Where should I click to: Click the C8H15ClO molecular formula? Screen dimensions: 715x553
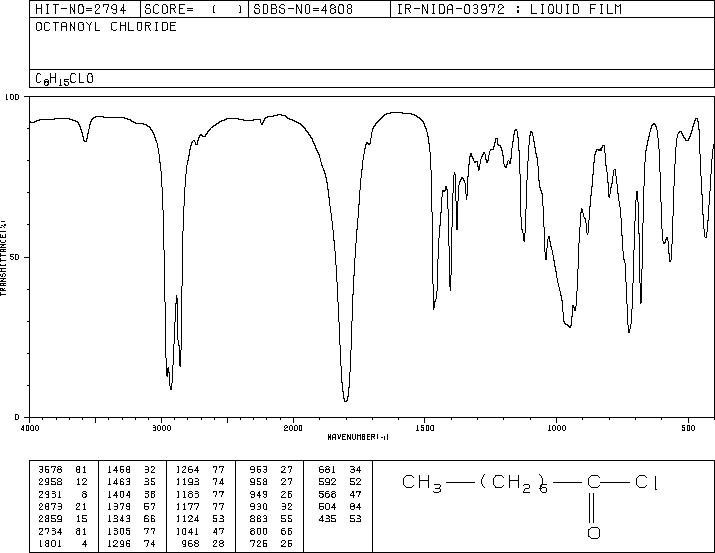pyautogui.click(x=64, y=79)
